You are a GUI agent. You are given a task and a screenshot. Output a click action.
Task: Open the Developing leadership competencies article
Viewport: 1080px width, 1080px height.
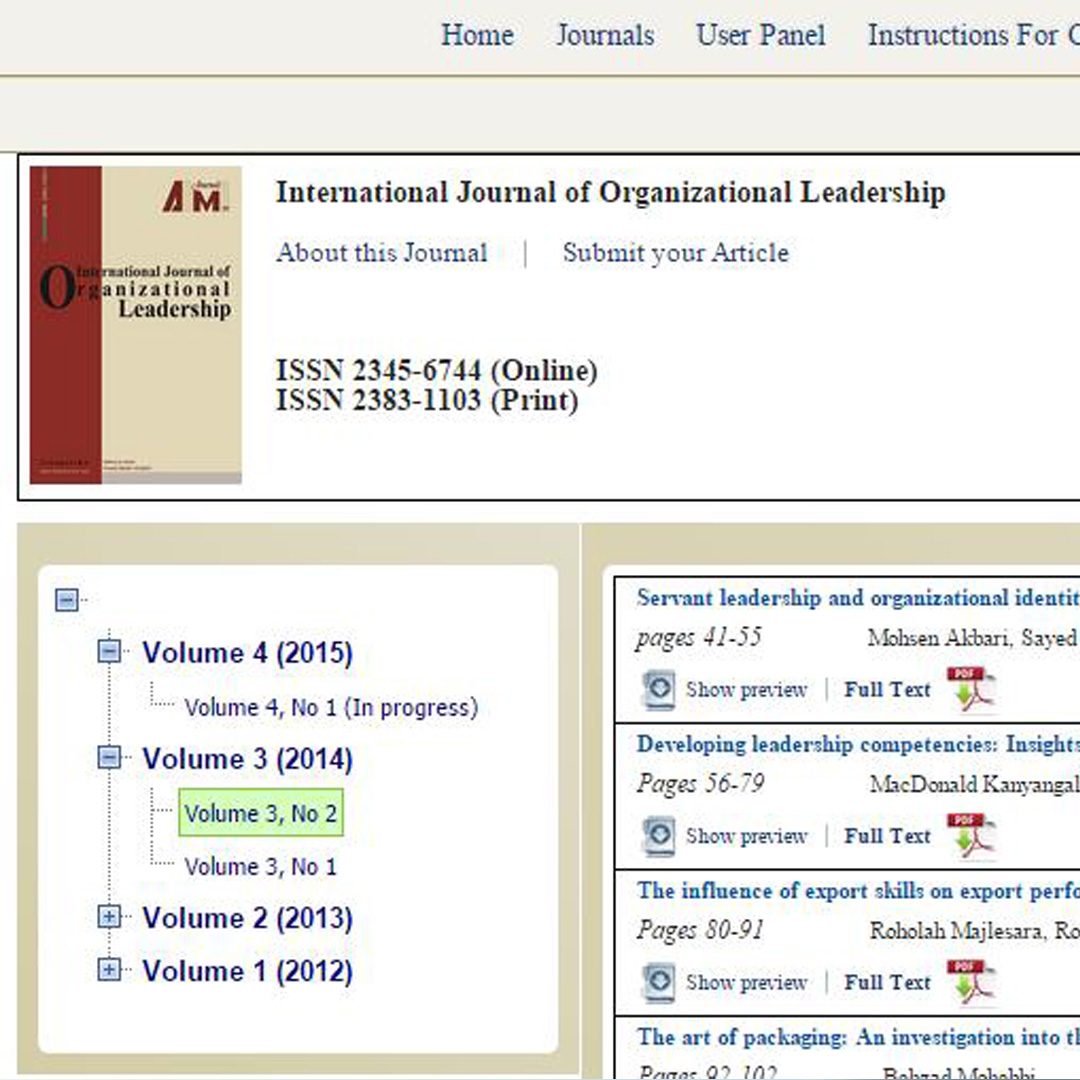pyautogui.click(x=858, y=745)
